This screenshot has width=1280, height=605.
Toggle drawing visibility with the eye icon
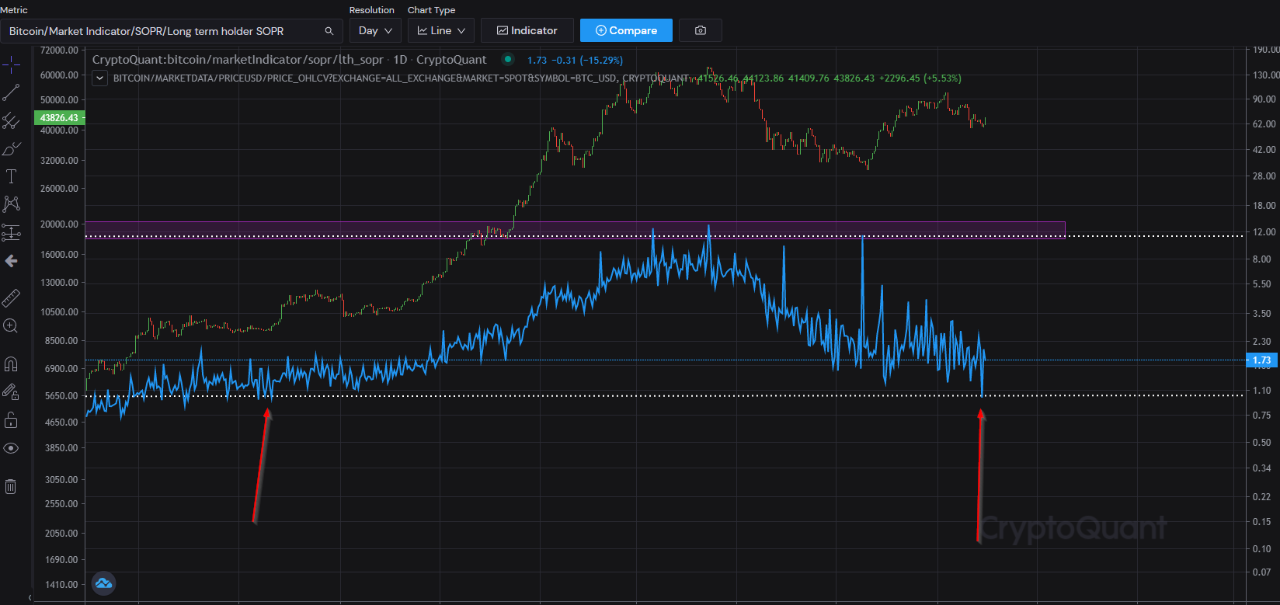12,448
